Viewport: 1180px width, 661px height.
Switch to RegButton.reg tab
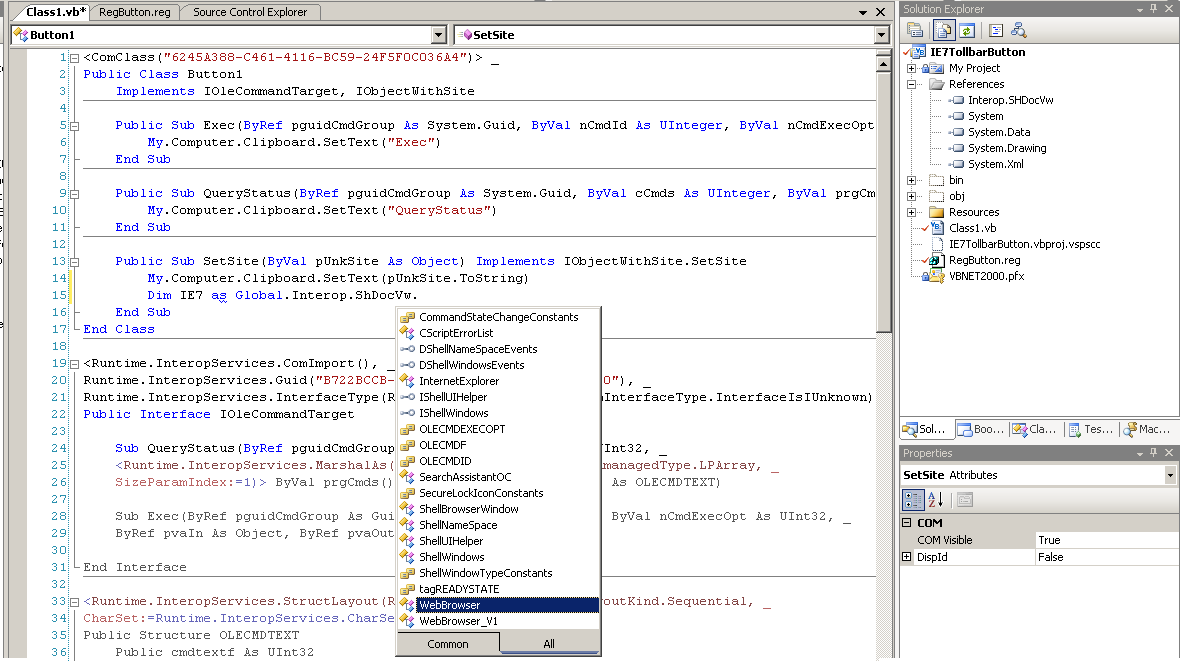click(135, 12)
